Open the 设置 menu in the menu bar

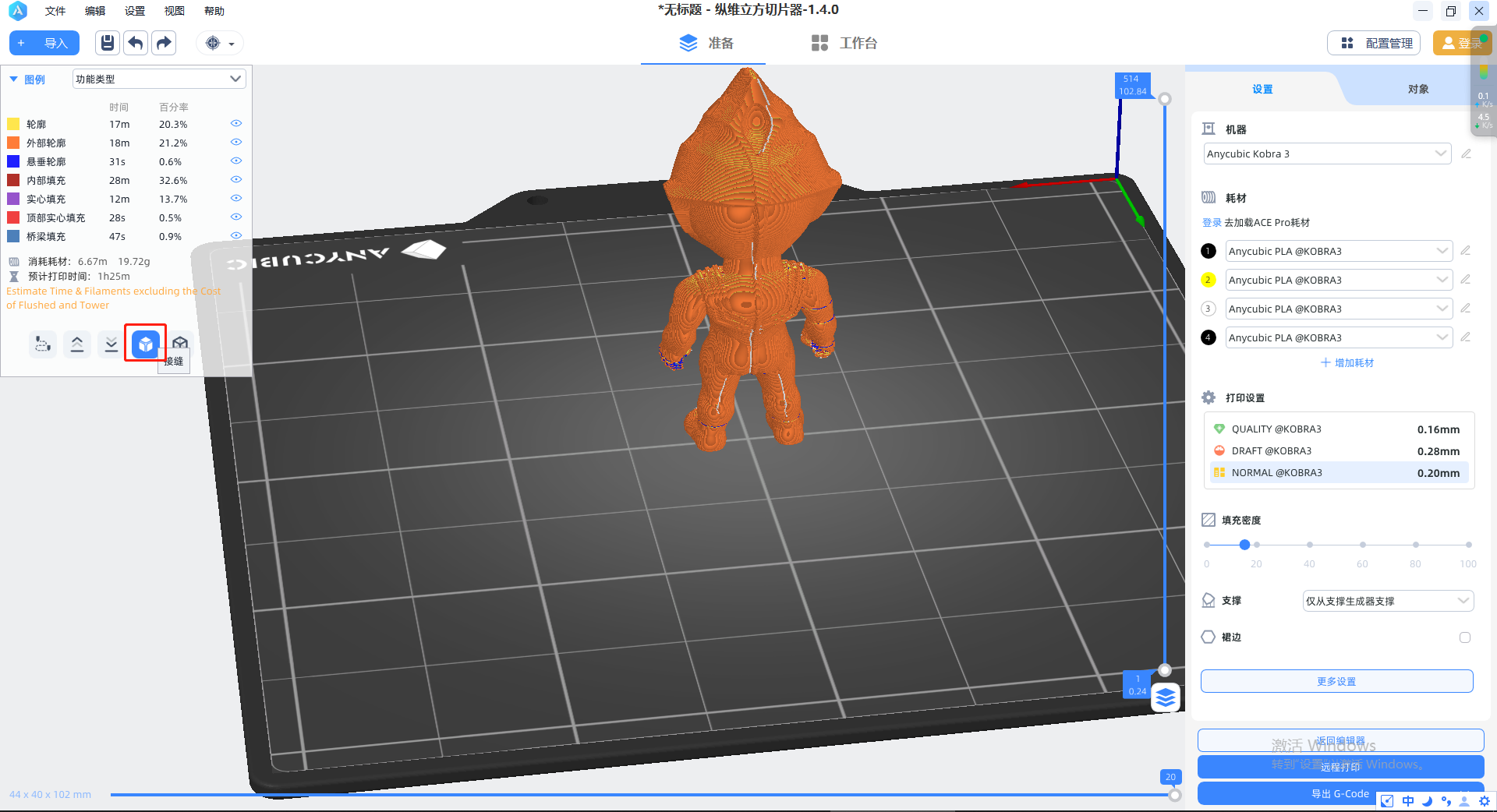point(135,11)
